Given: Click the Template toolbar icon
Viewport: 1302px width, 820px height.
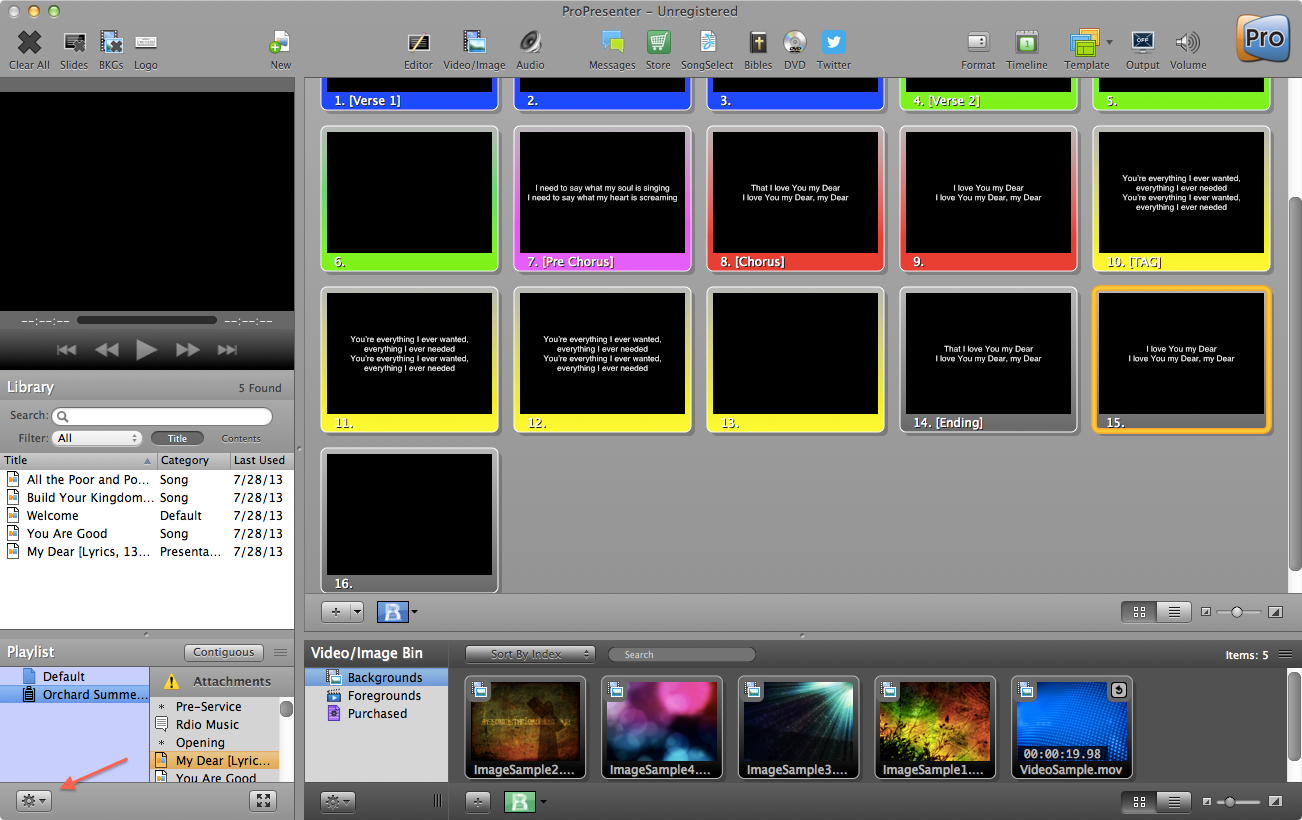Looking at the screenshot, I should point(1085,43).
